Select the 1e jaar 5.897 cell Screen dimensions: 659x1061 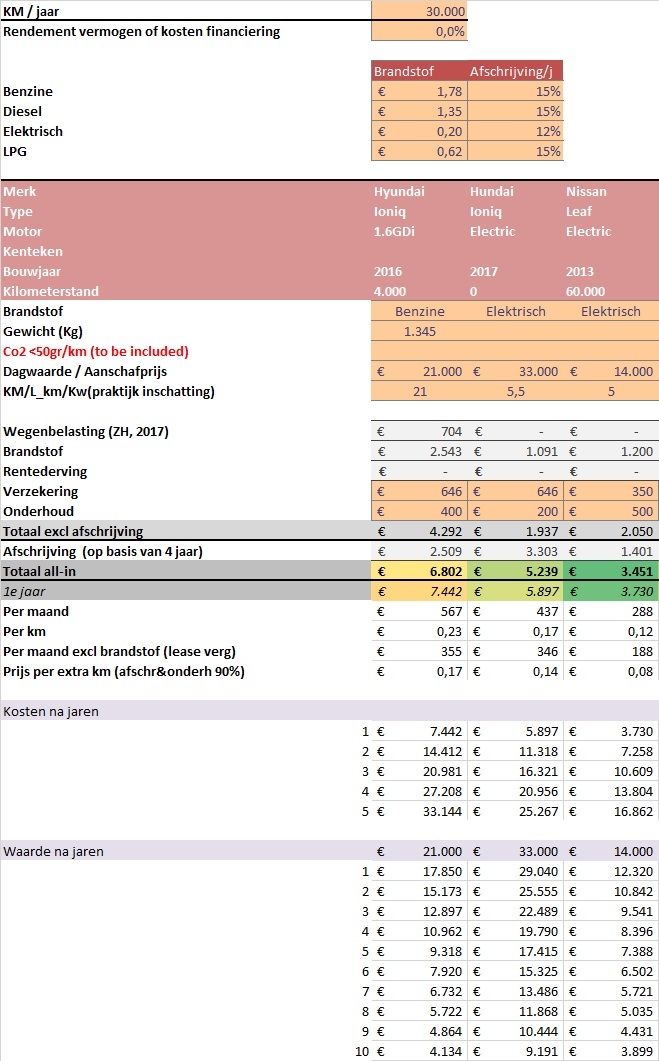(515, 591)
